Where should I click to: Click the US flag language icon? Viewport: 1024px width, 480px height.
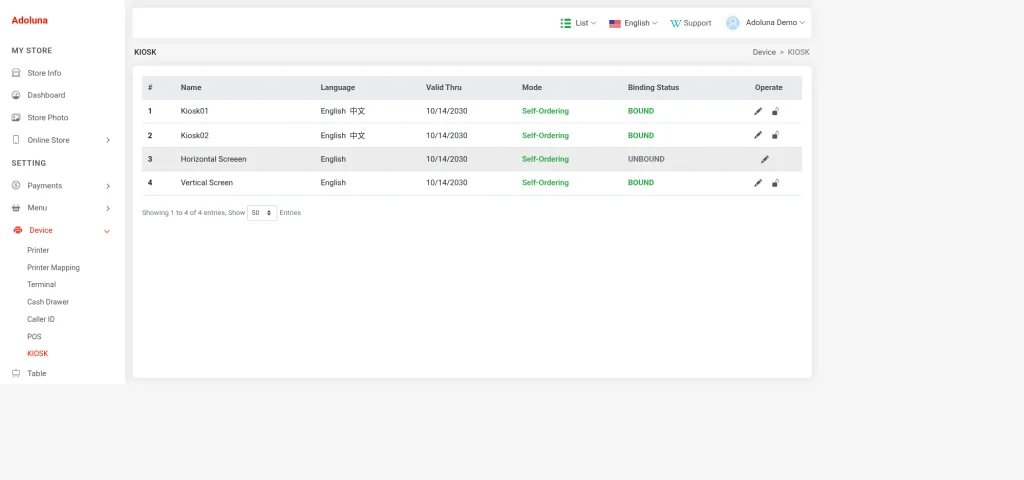point(615,24)
